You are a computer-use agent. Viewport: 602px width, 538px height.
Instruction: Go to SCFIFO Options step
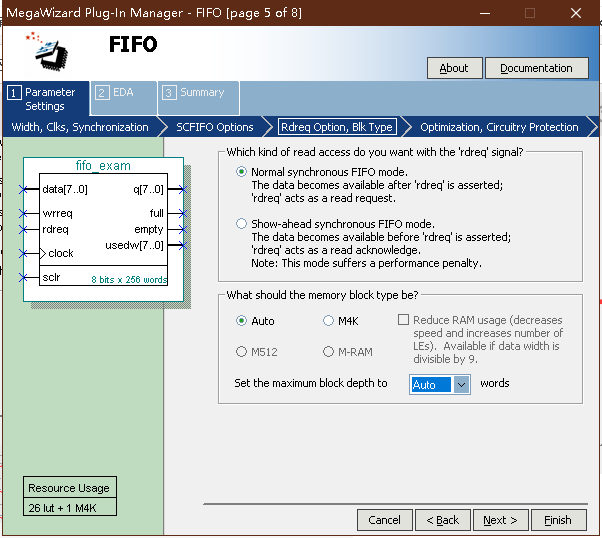[x=215, y=127]
